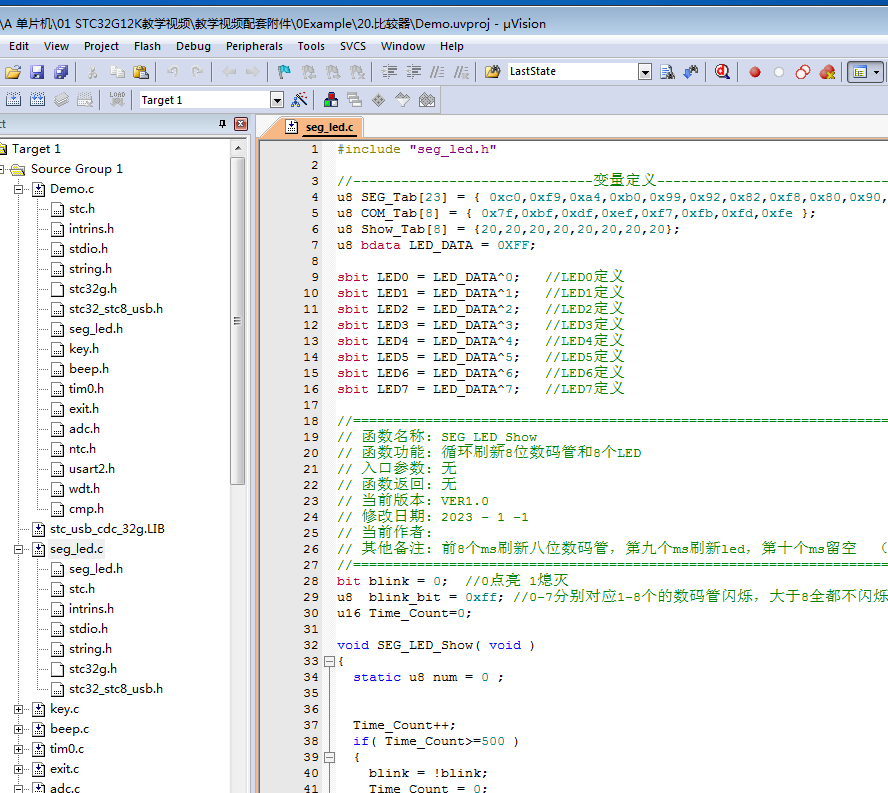This screenshot has width=888, height=793.
Task: Open the SVCS menu
Action: pos(353,46)
